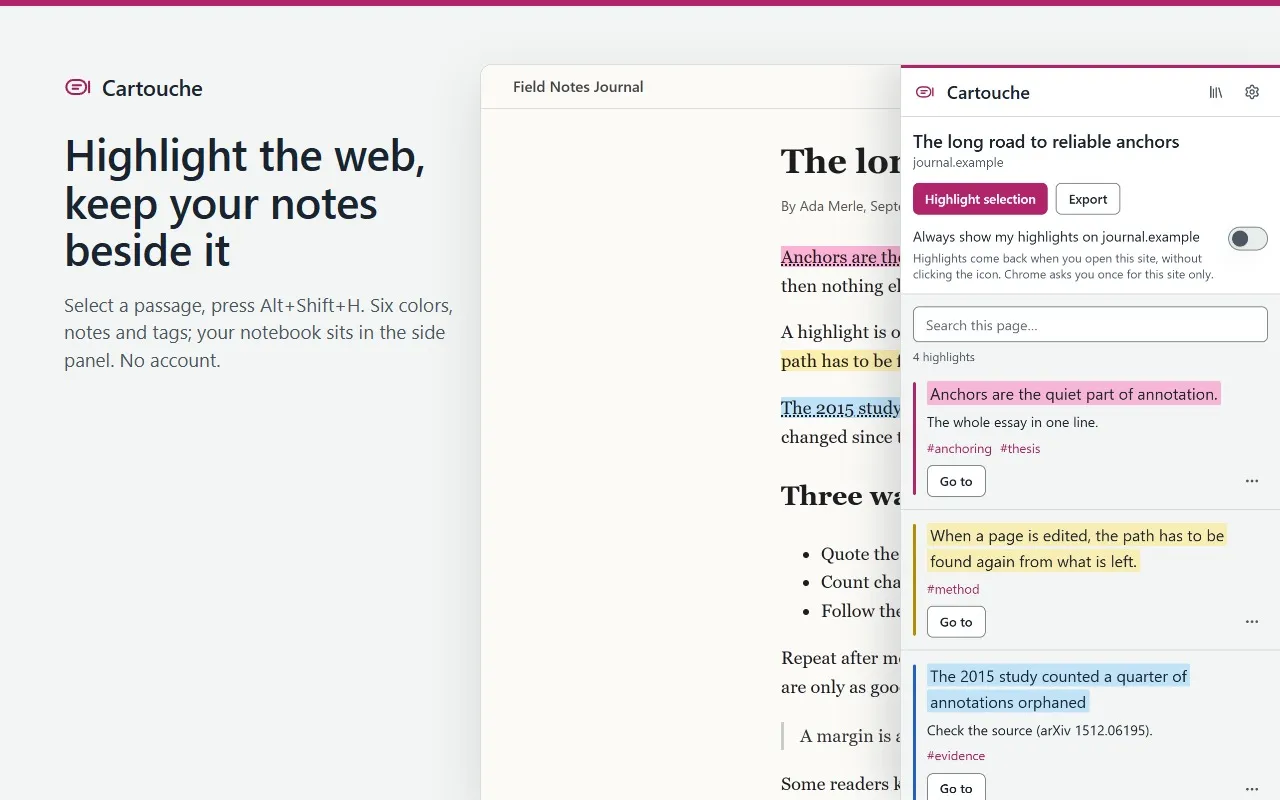
Task: Go to the 'When a page is edited' highlight
Action: [x=956, y=622]
